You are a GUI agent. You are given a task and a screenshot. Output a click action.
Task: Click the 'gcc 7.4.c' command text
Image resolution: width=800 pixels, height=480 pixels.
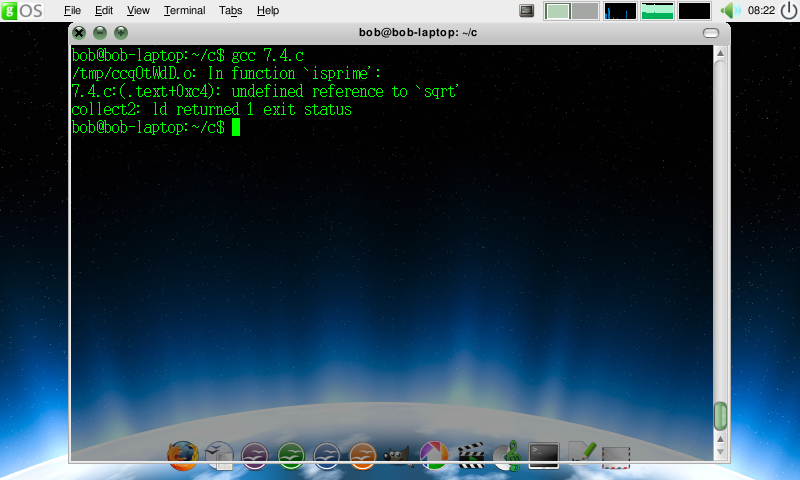[x=267, y=55]
